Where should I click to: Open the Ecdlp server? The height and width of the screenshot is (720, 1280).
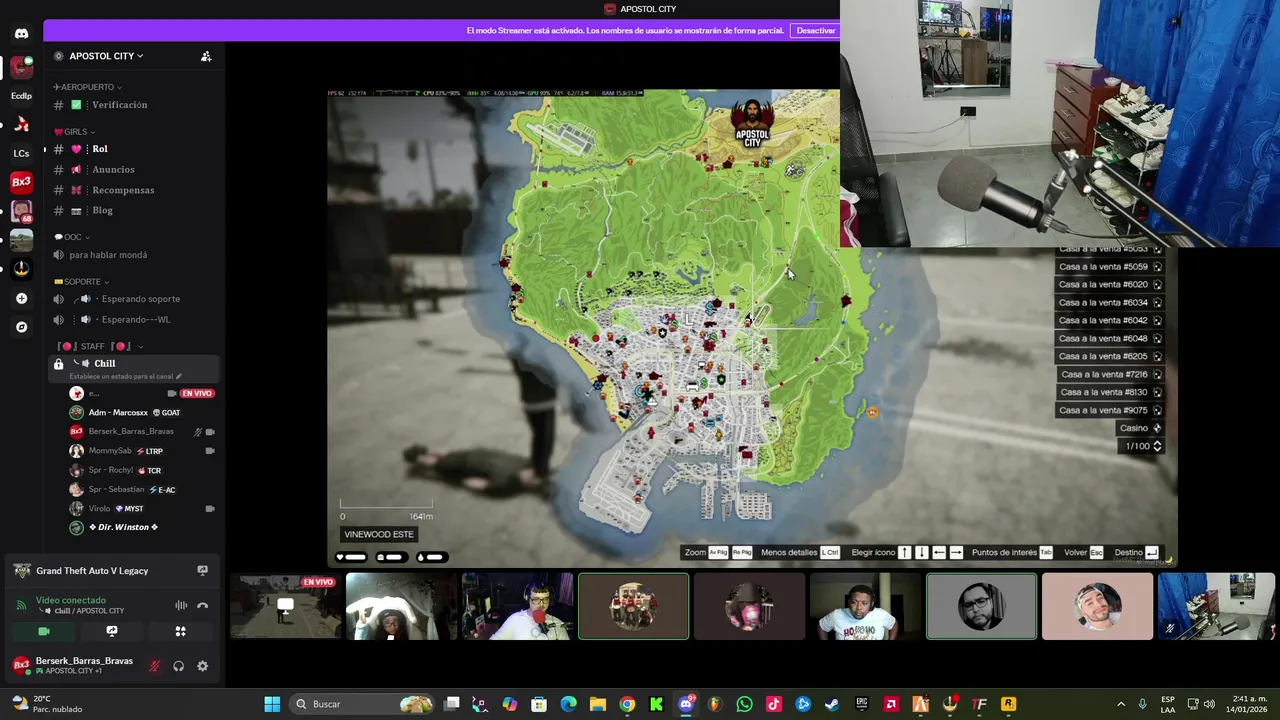(21, 96)
